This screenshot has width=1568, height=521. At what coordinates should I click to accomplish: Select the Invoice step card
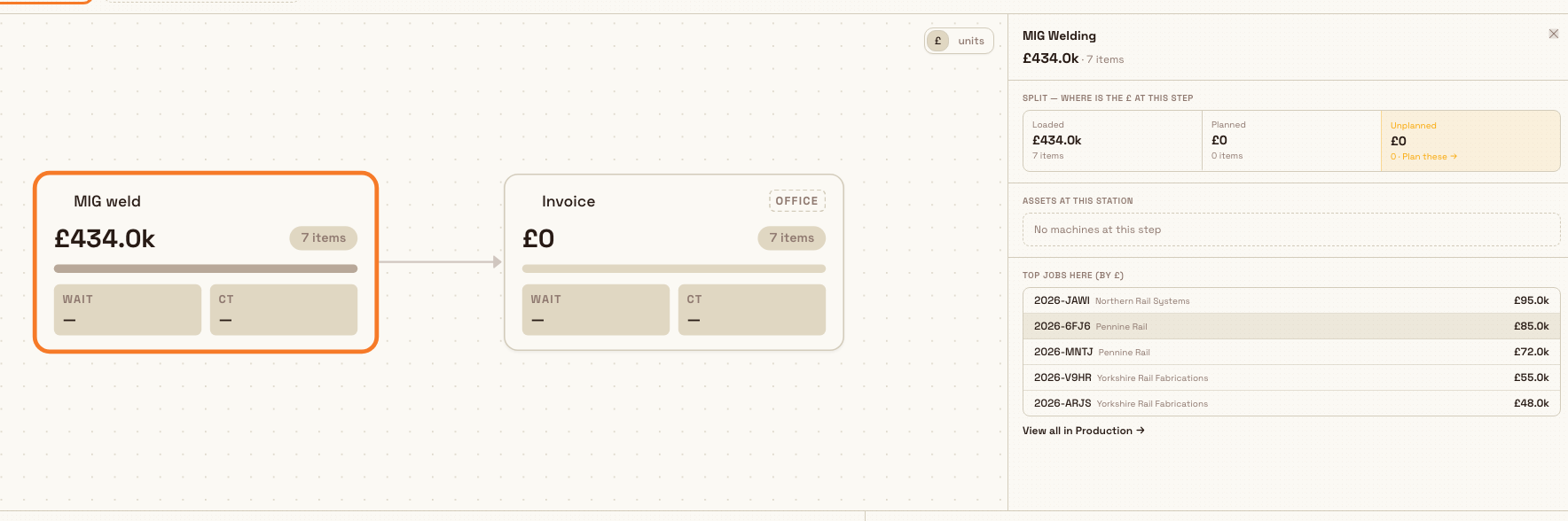pos(674,262)
